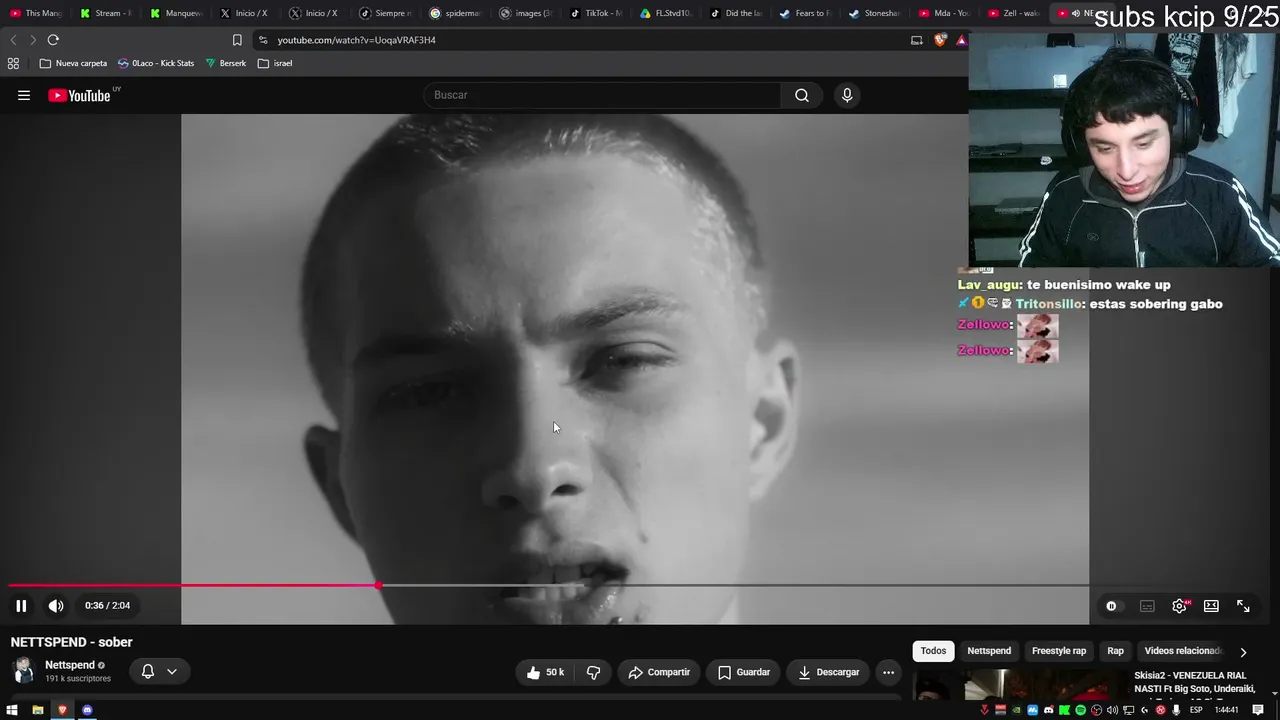Open the YouTube guide hamburger menu

click(x=24, y=95)
